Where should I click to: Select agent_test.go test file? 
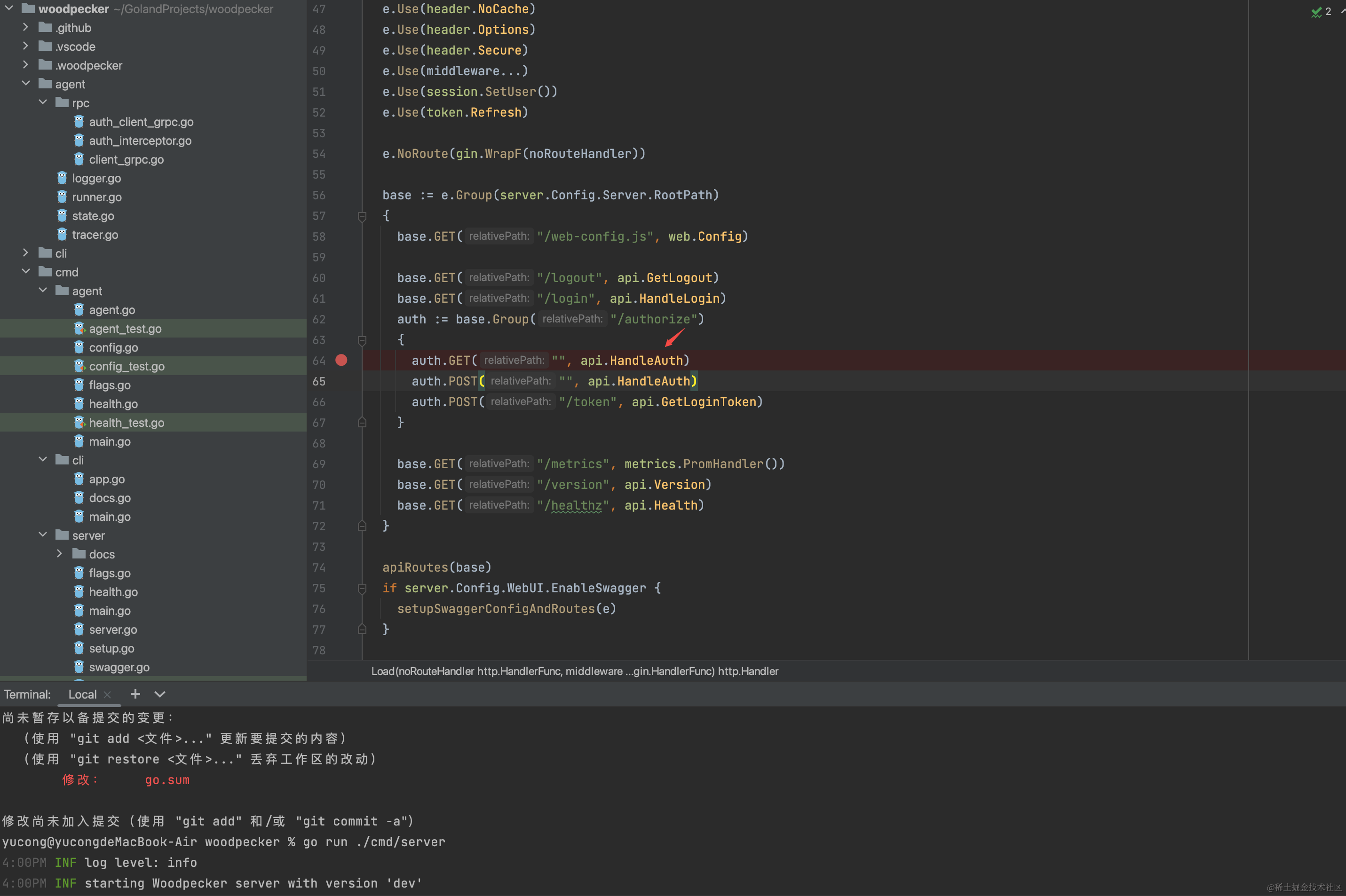(x=125, y=329)
